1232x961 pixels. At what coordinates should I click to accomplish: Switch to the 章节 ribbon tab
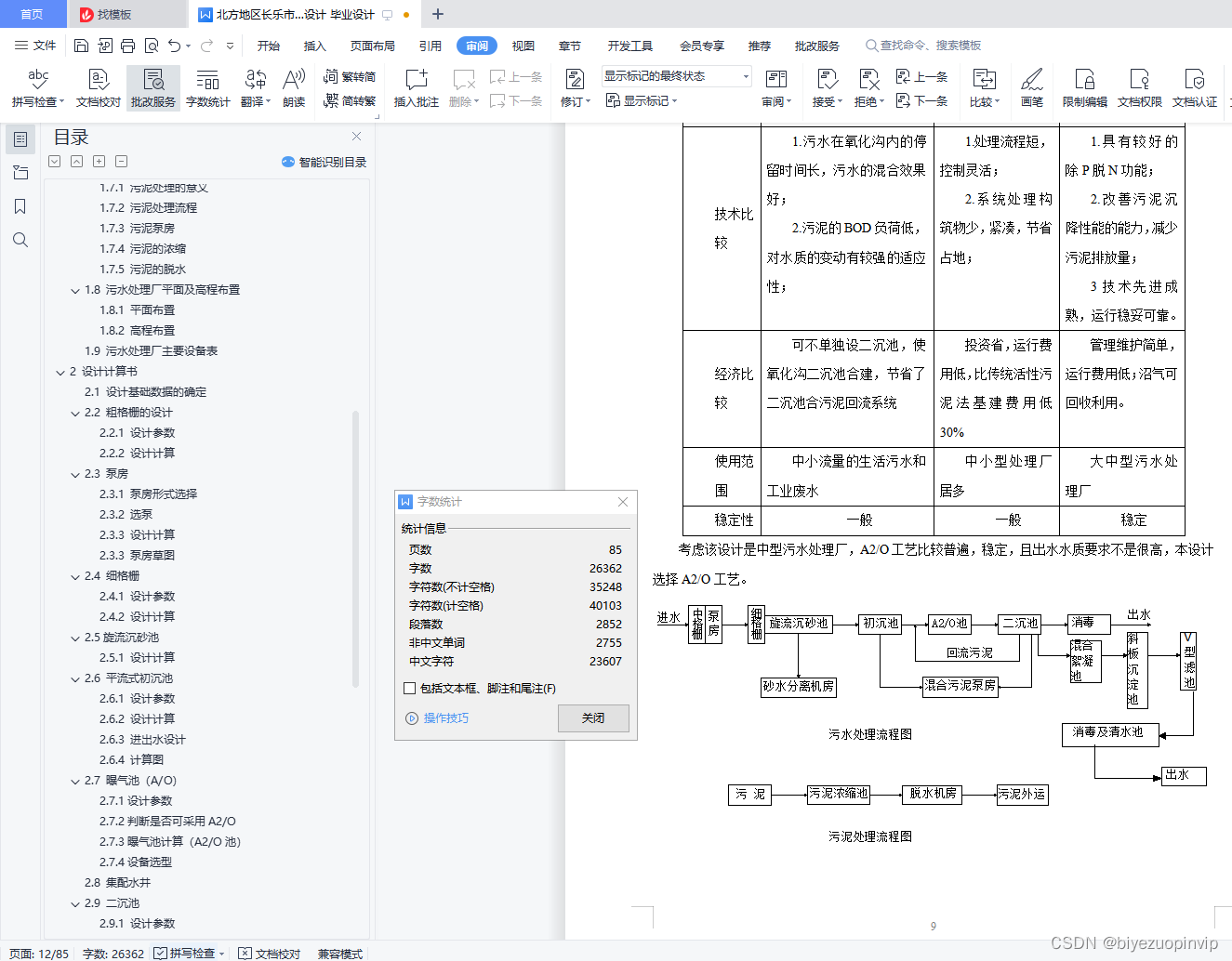(570, 46)
